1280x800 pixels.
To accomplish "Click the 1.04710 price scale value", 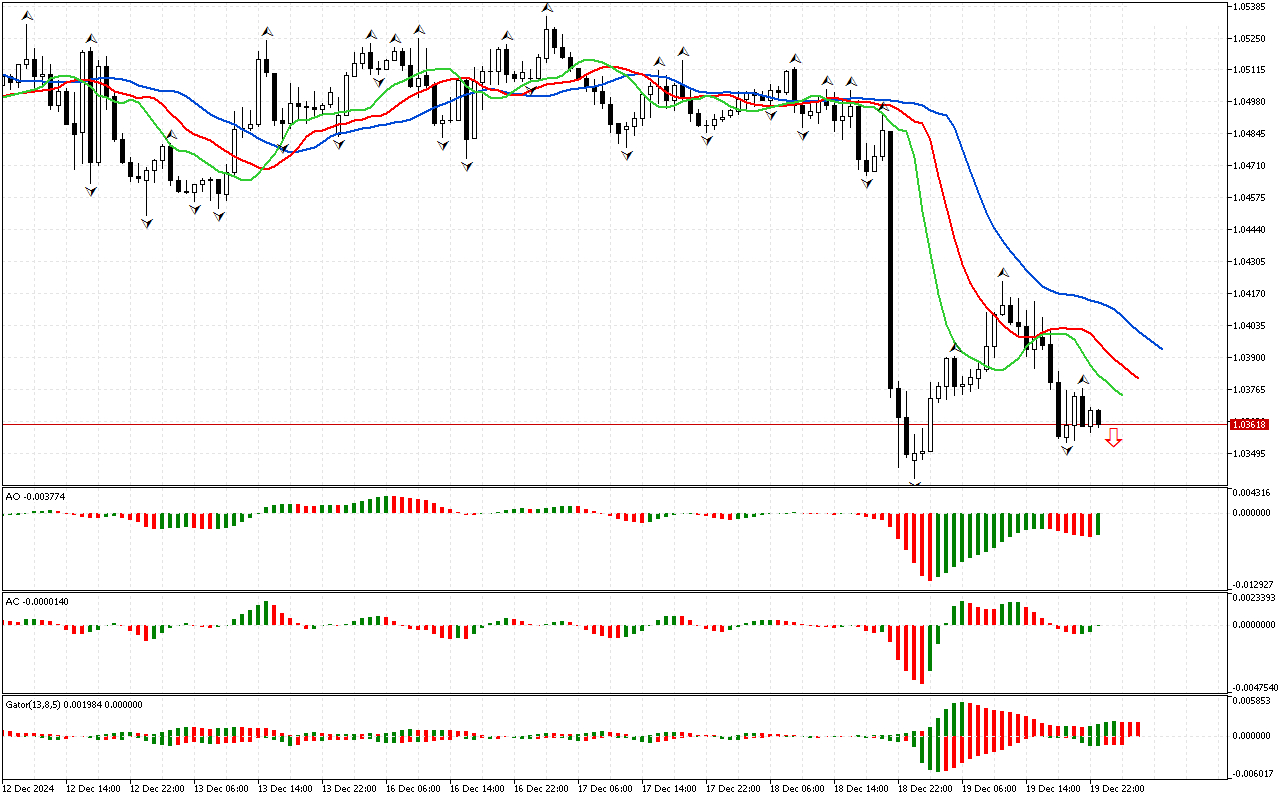I will (1249, 166).
